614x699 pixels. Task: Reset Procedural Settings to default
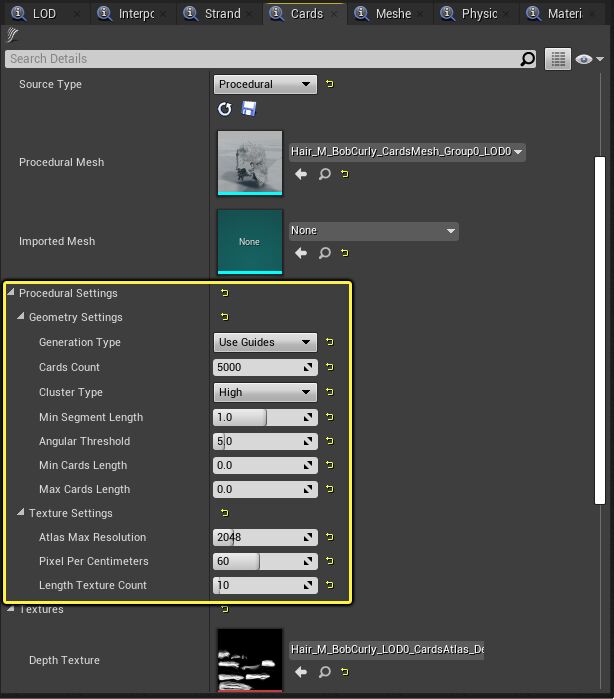point(225,293)
